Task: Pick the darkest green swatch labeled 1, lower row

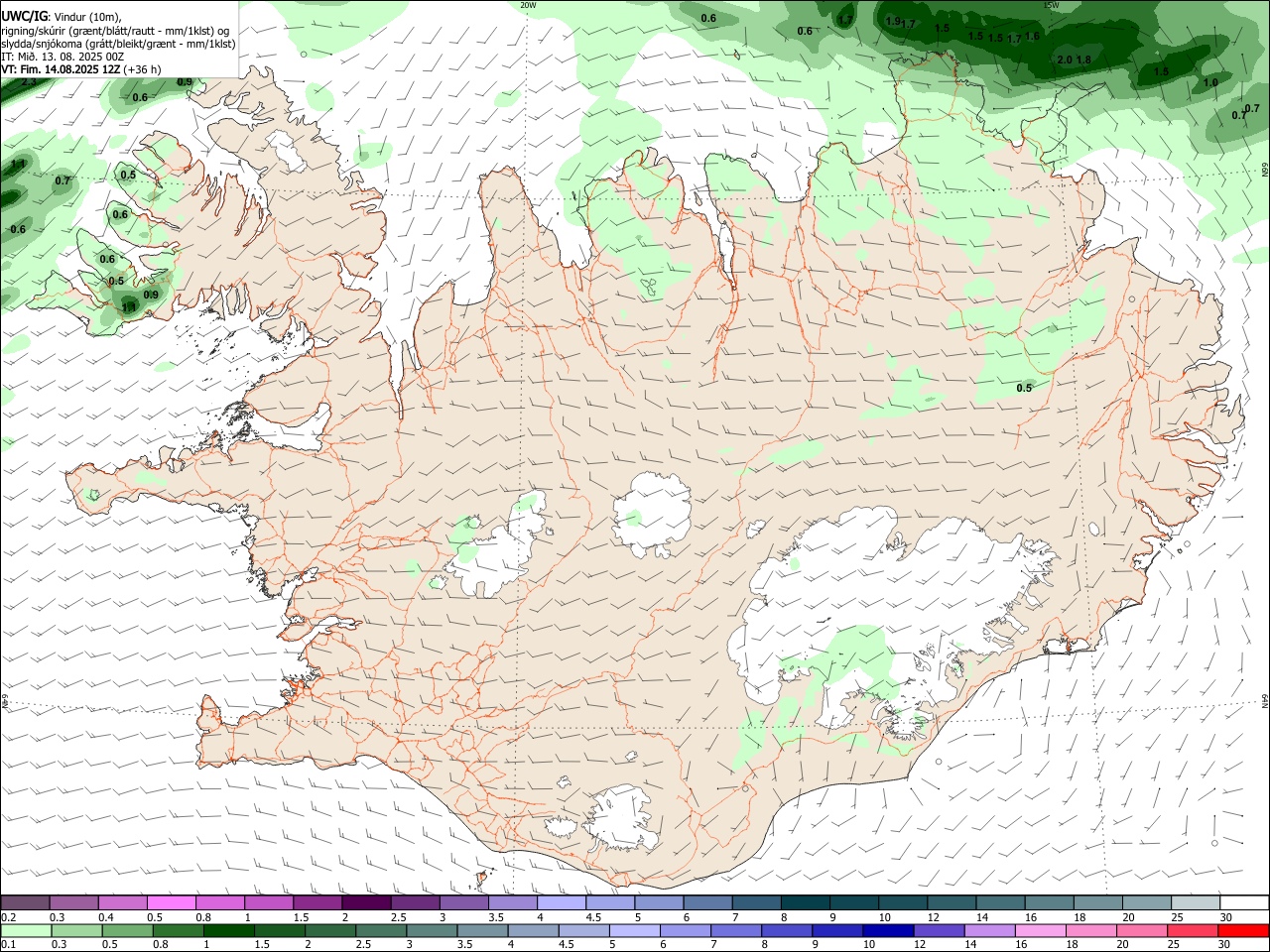Action: pyautogui.click(x=228, y=930)
